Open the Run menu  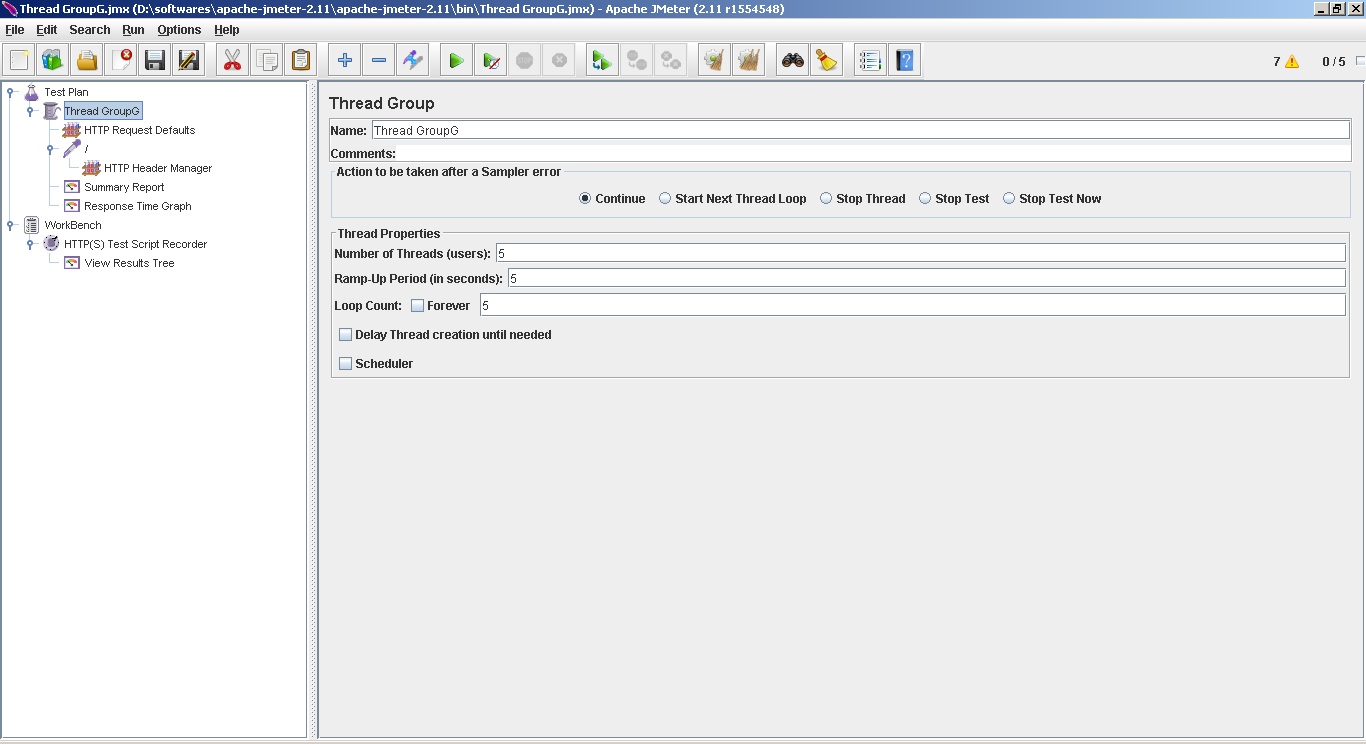click(134, 30)
